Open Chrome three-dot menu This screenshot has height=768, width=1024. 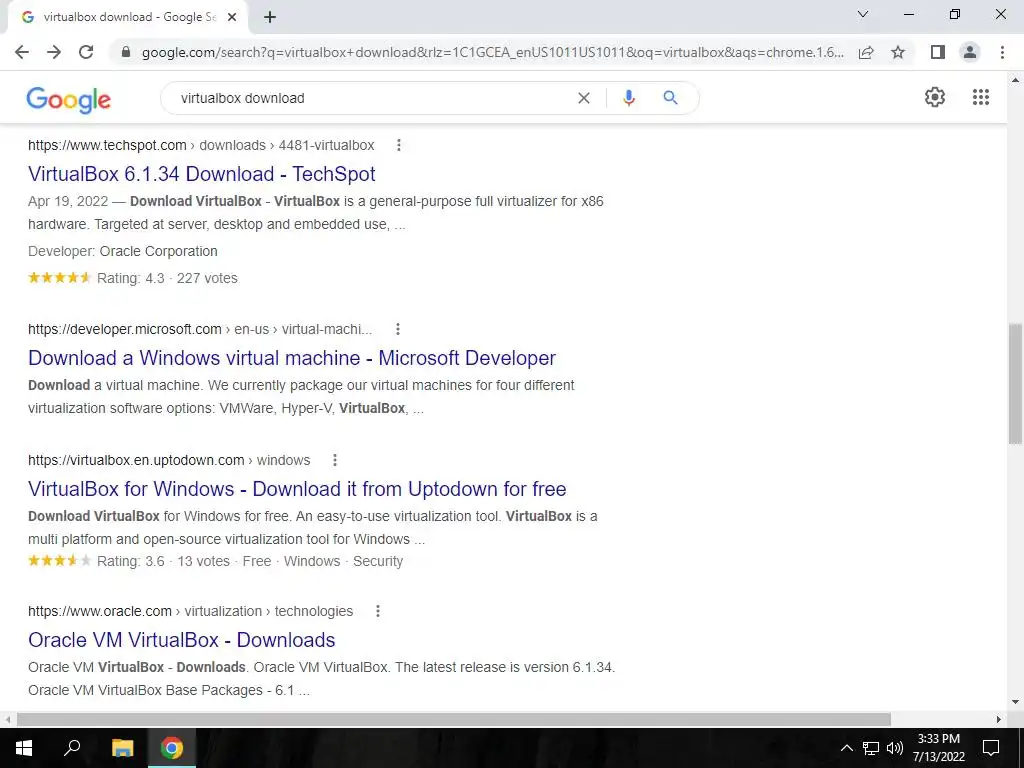(1002, 52)
